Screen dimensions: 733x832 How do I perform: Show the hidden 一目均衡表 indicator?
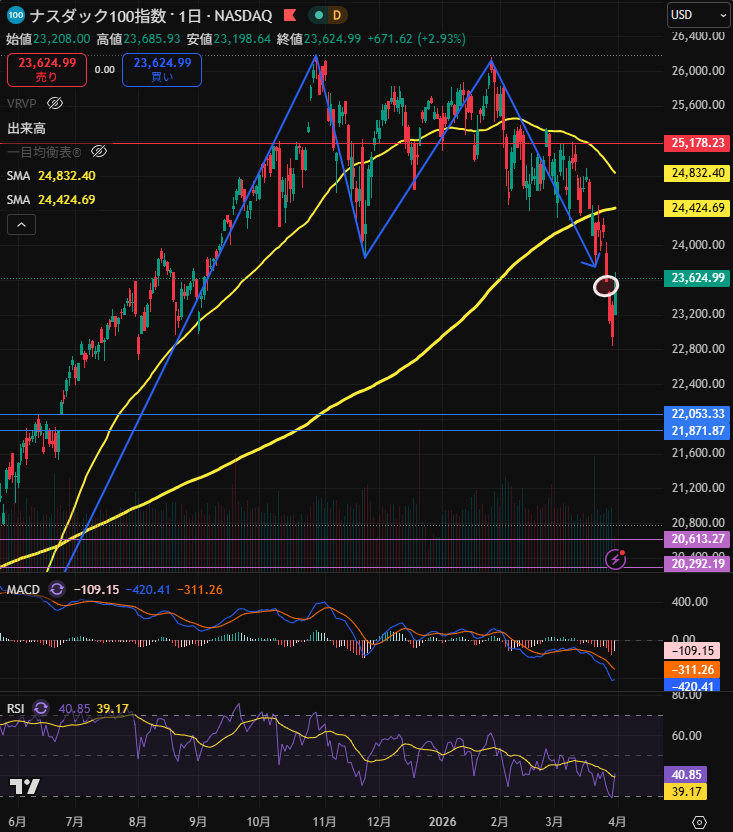pyautogui.click(x=98, y=151)
